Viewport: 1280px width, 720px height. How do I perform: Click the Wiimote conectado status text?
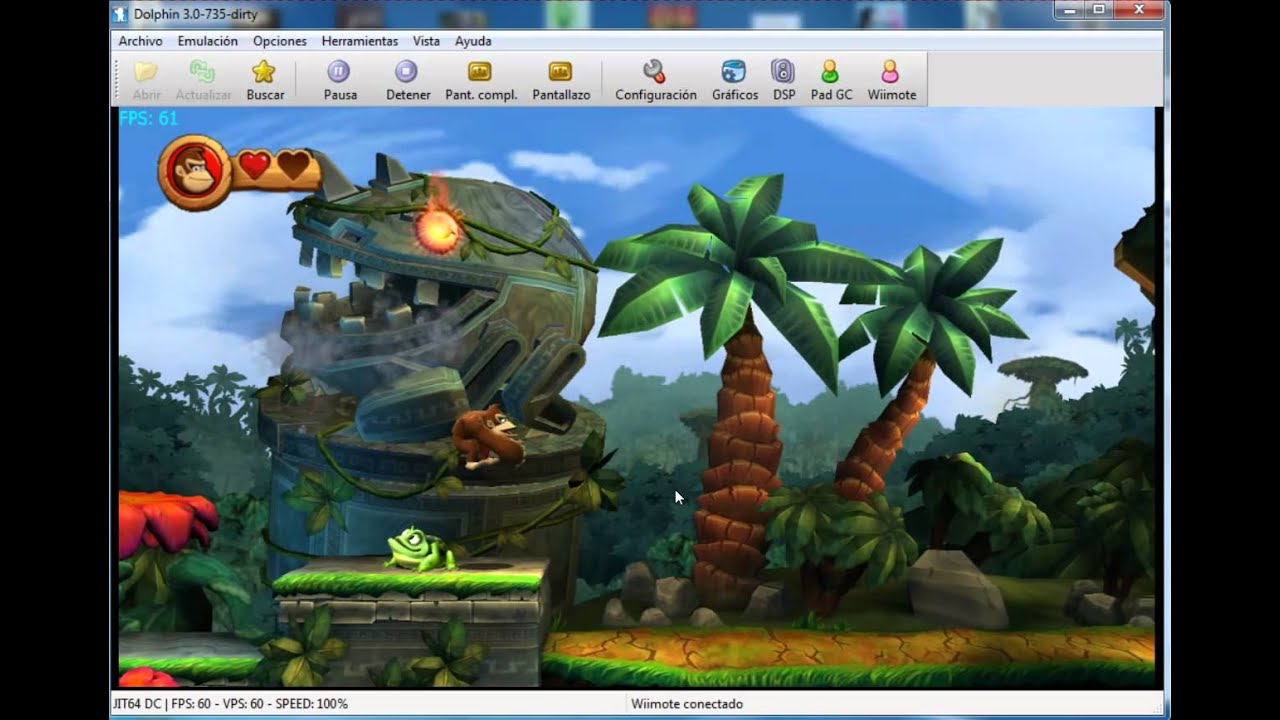(687, 704)
